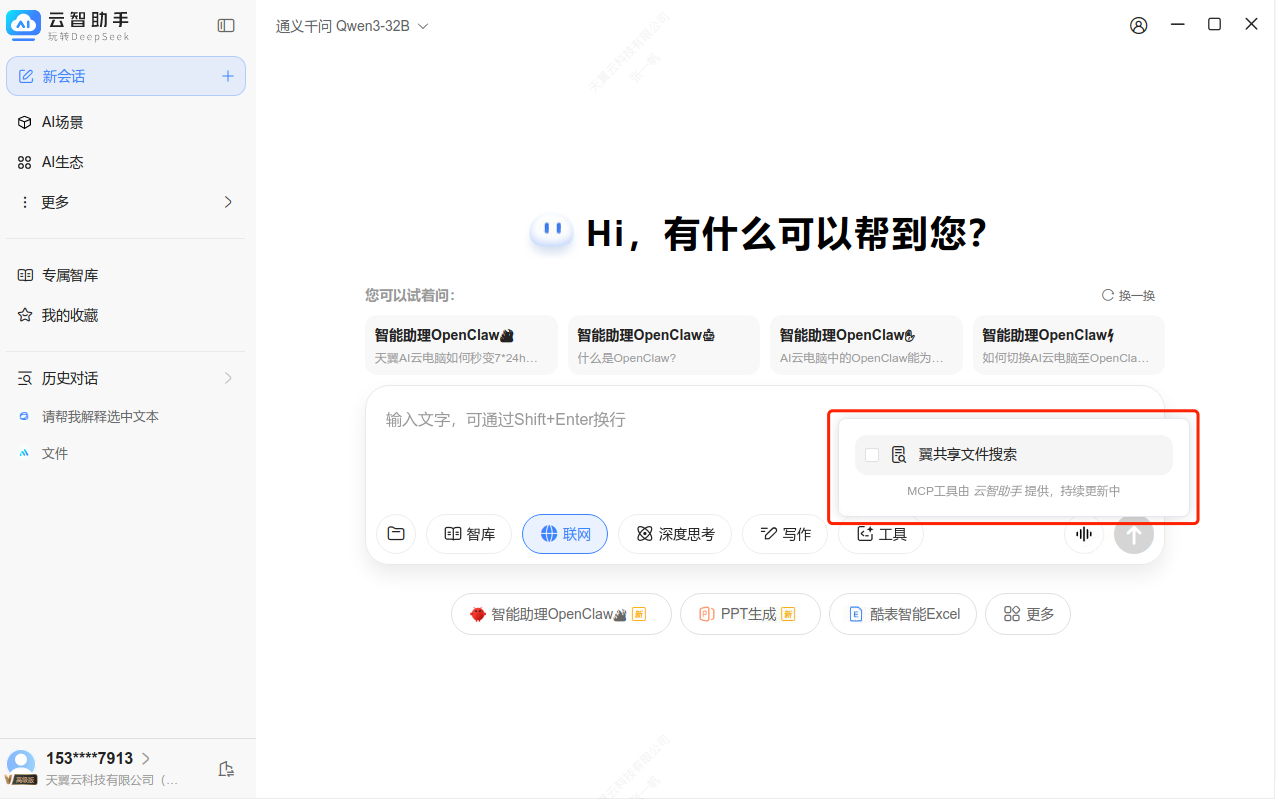Click the globe icon in 联网 button
Screen dimensions: 1276x799
tap(548, 534)
